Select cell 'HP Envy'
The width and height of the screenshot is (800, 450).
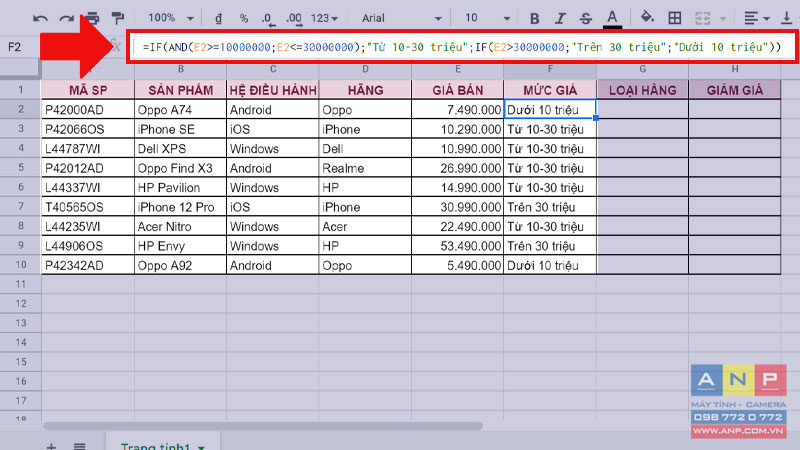click(181, 245)
